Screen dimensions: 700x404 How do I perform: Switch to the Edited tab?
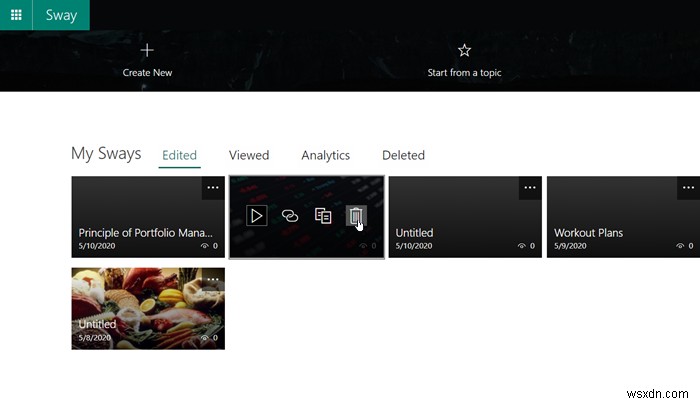click(x=179, y=155)
